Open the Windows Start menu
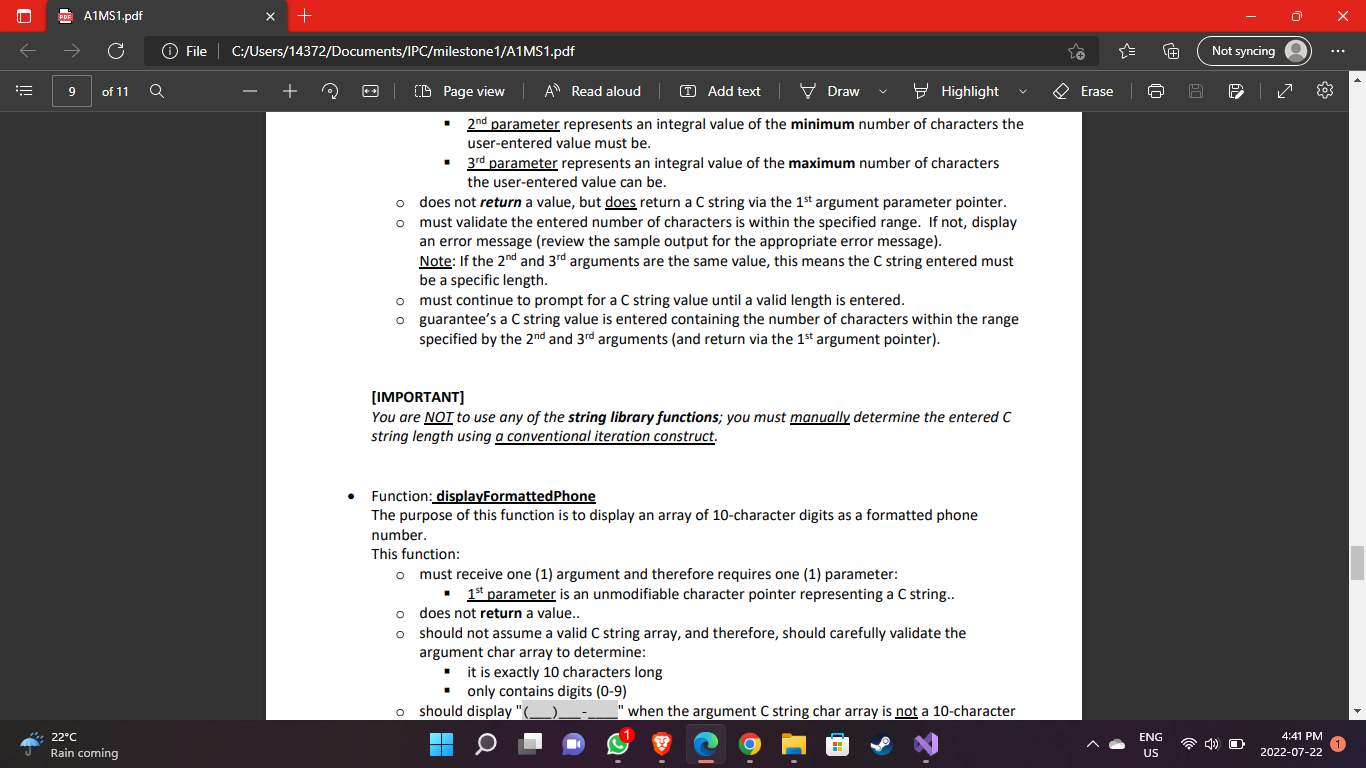The width and height of the screenshot is (1366, 768). [441, 744]
